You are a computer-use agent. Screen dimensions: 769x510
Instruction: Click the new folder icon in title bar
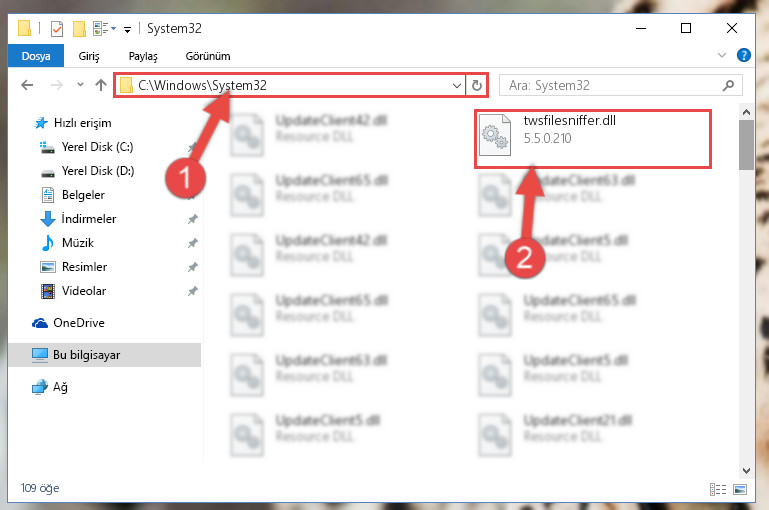pos(79,29)
